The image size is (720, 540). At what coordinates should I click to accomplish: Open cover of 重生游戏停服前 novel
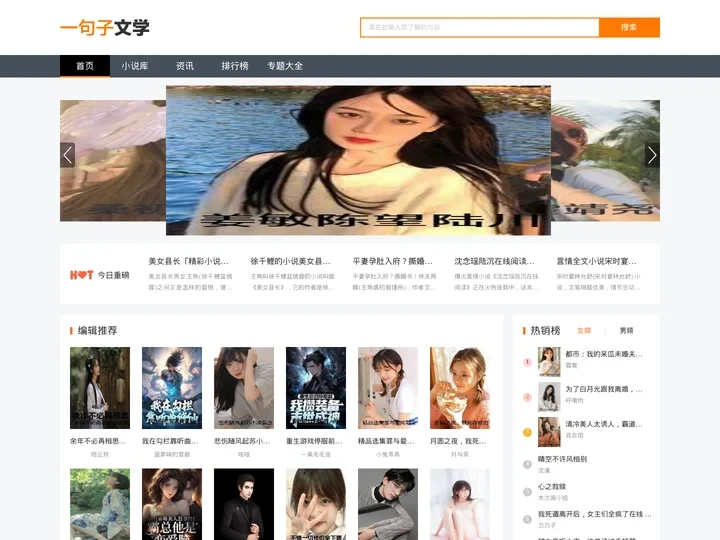click(316, 388)
